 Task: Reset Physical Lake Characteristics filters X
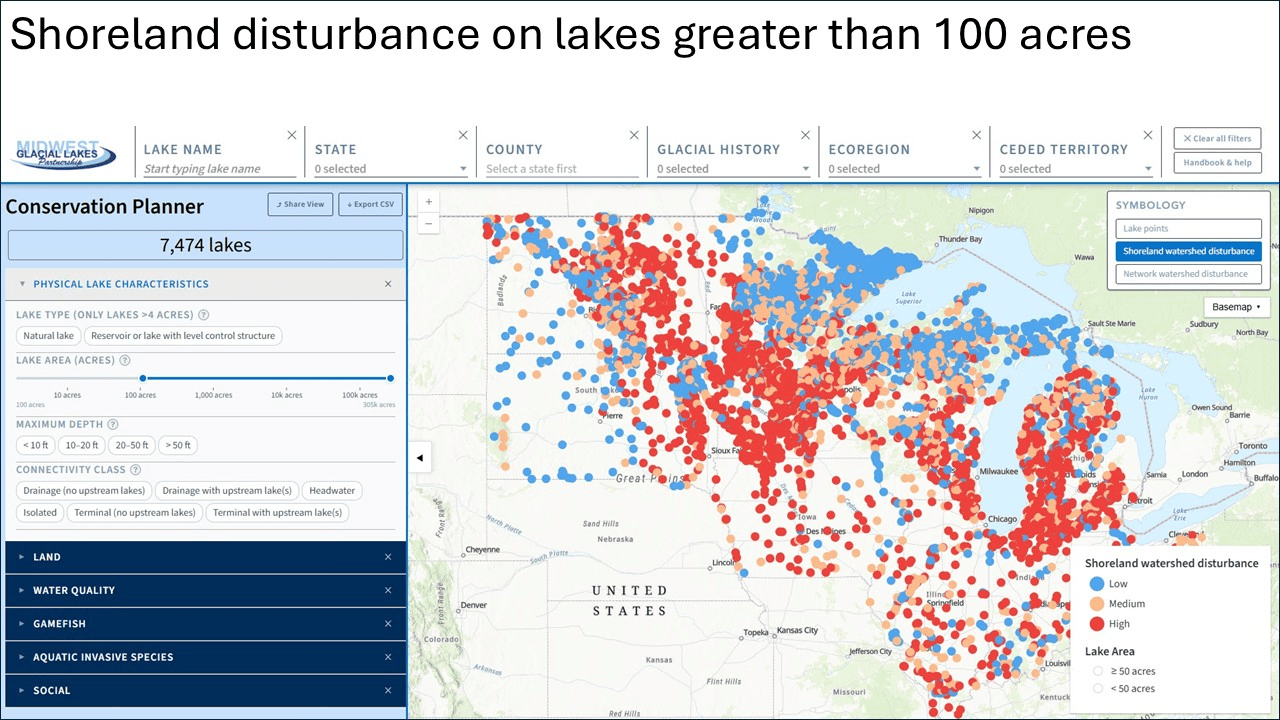tap(388, 284)
